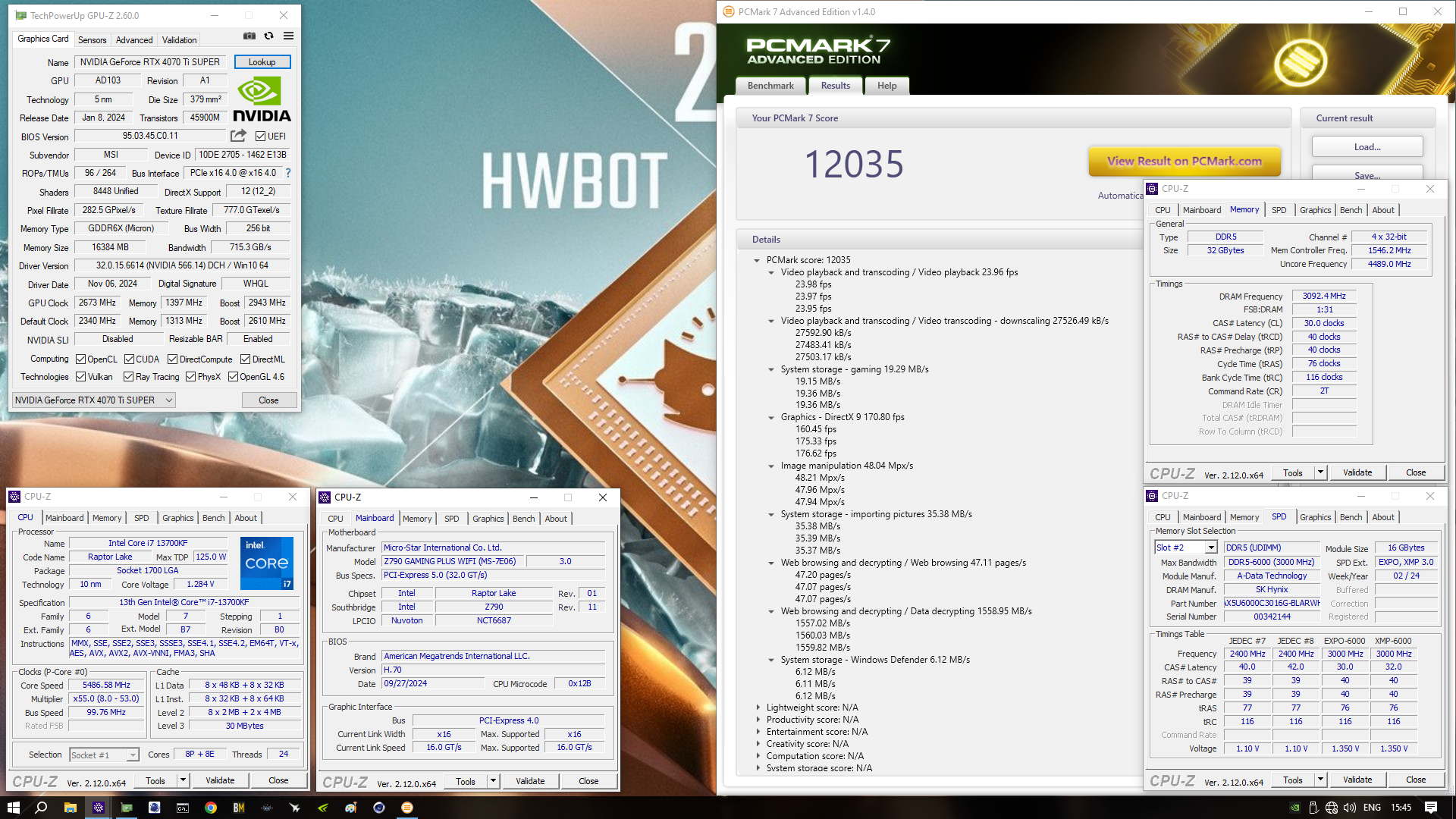The width and height of the screenshot is (1456, 819).
Task: Click the NVIDIA taskbar icon
Action: (323, 808)
